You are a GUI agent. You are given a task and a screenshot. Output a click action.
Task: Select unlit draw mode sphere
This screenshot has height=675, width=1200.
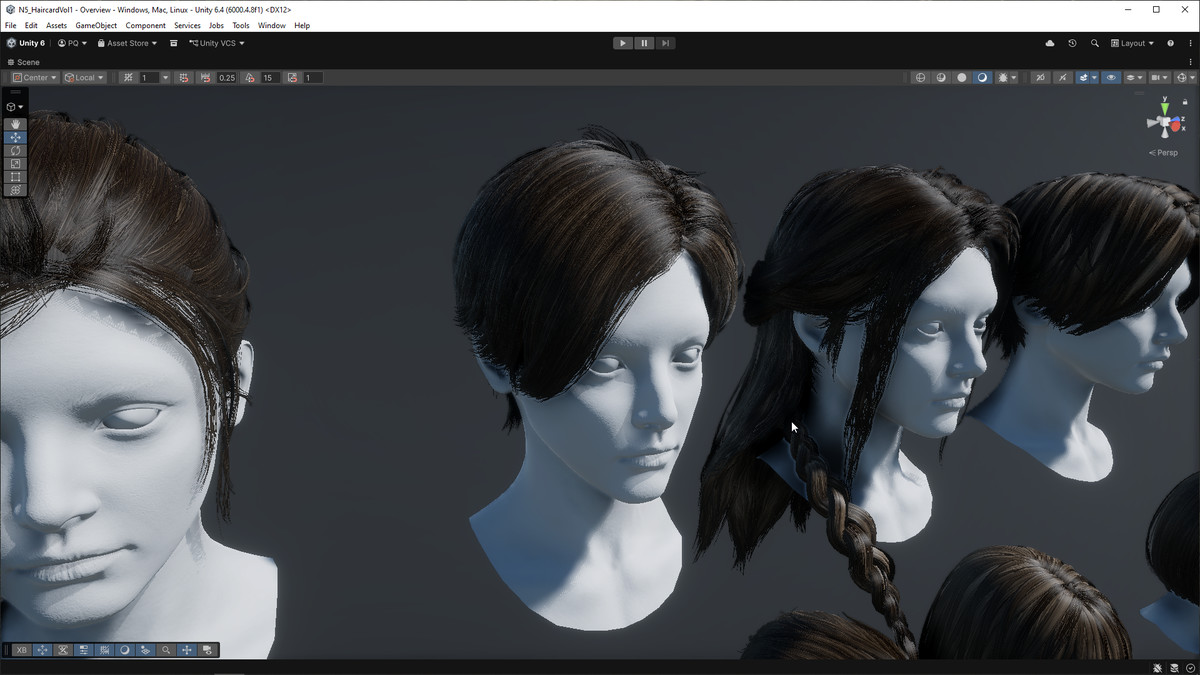(x=962, y=77)
